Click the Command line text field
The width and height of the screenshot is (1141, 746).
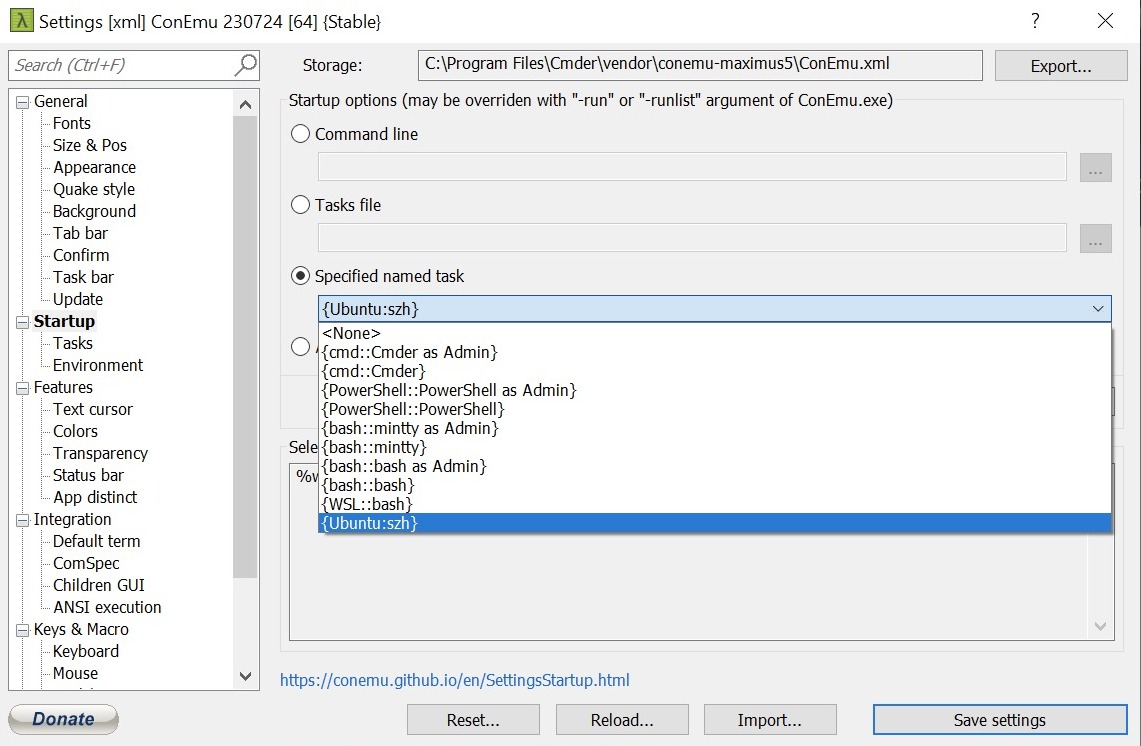click(x=692, y=167)
